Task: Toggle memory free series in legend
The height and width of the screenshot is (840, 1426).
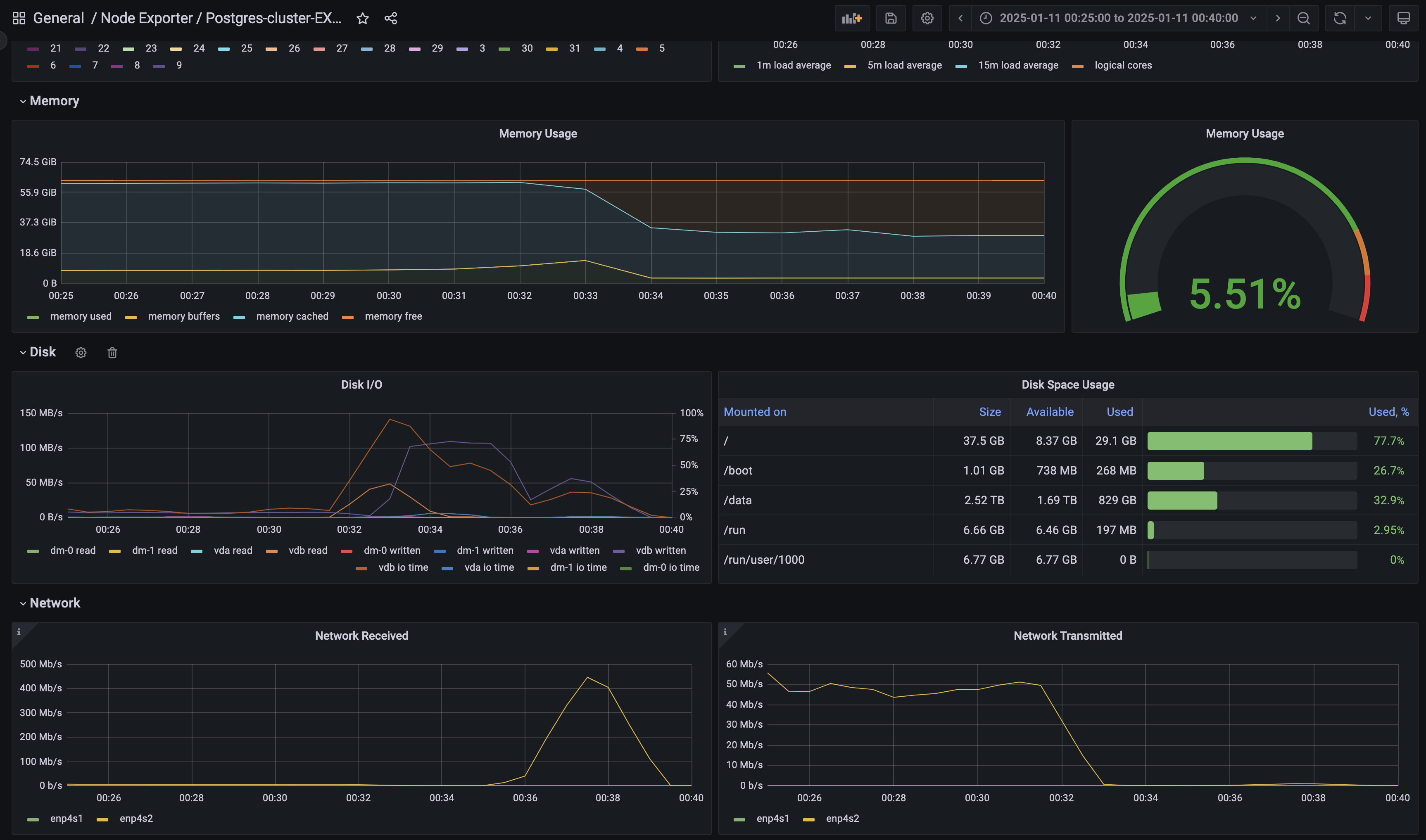Action: (x=393, y=316)
